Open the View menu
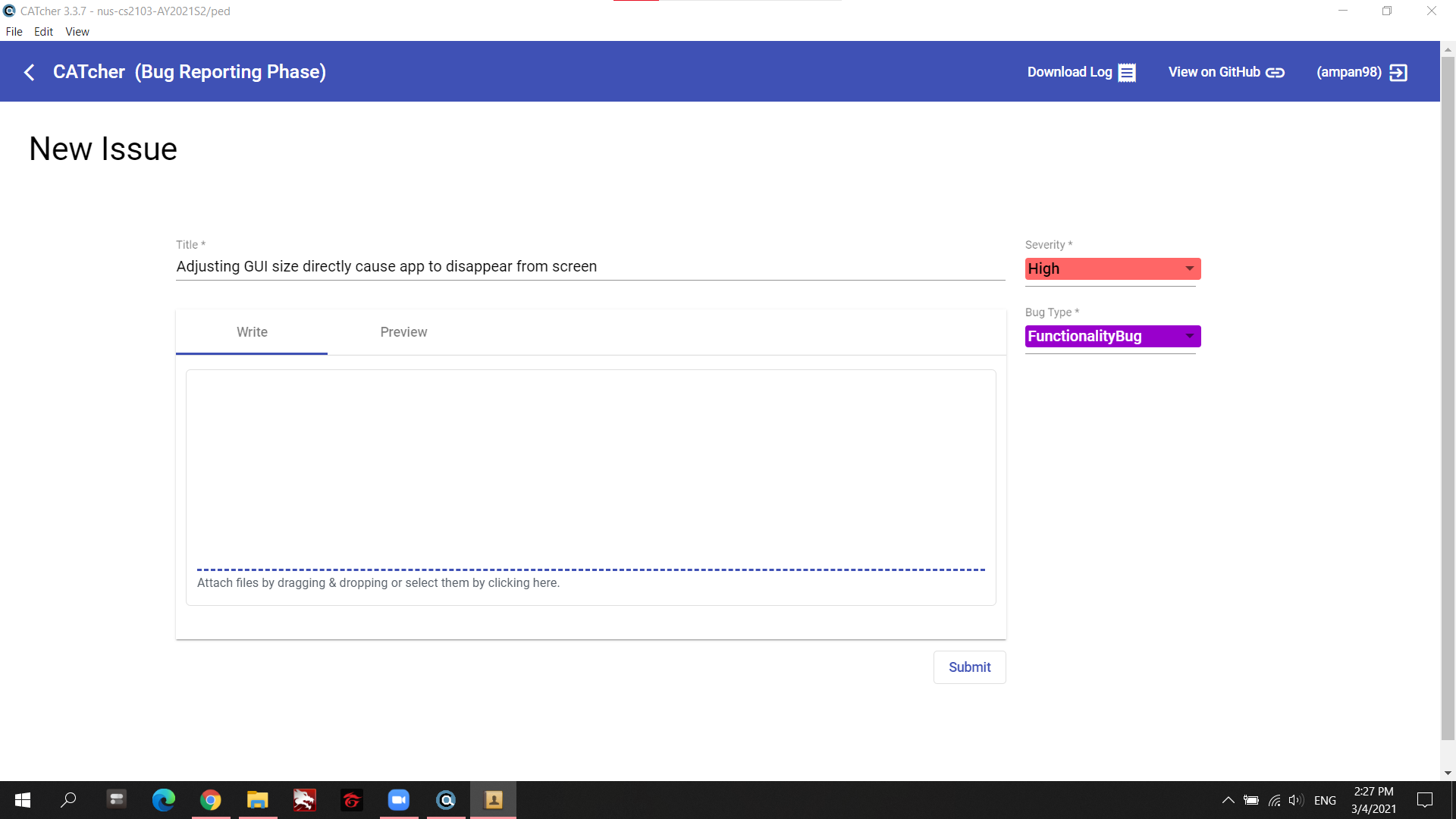Viewport: 1456px width, 819px height. [77, 32]
